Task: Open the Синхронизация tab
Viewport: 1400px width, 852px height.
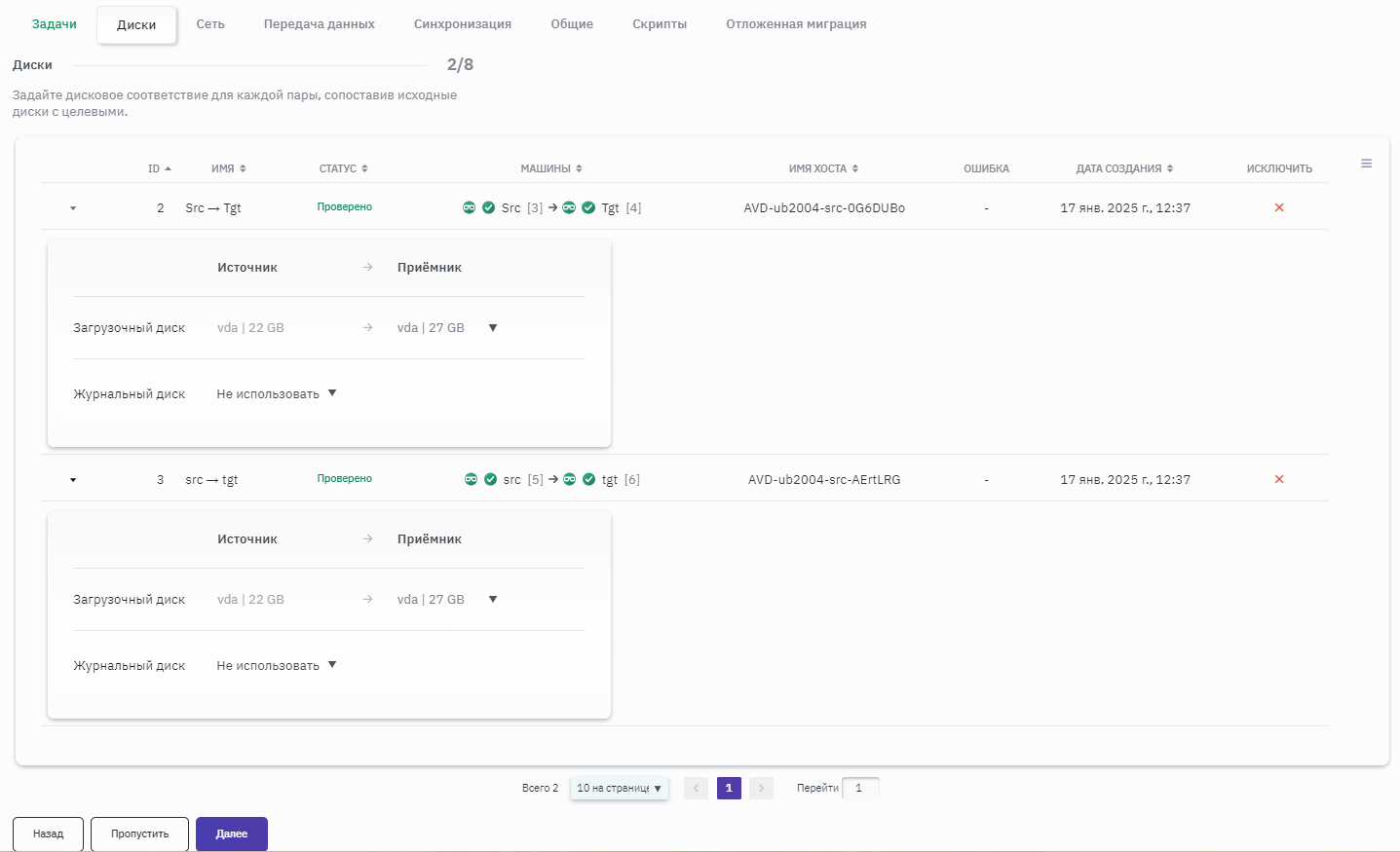Action: point(462,24)
